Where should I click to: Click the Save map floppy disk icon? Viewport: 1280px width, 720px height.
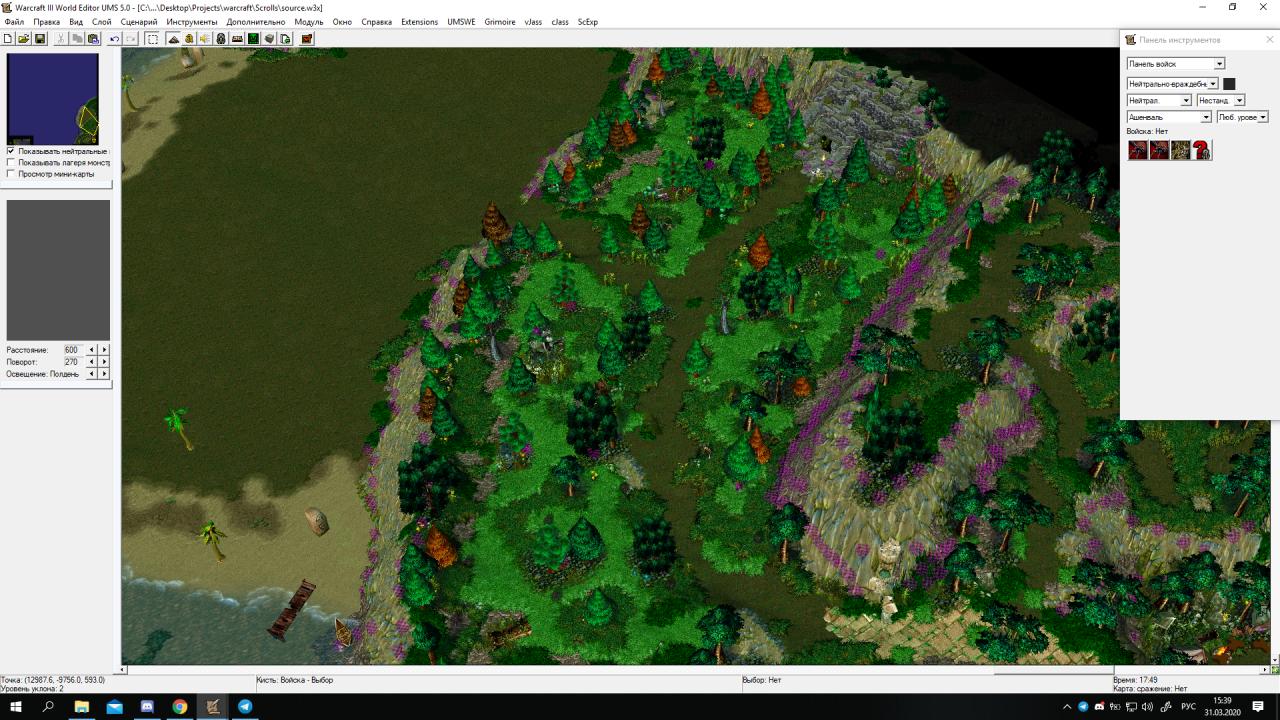coord(40,39)
